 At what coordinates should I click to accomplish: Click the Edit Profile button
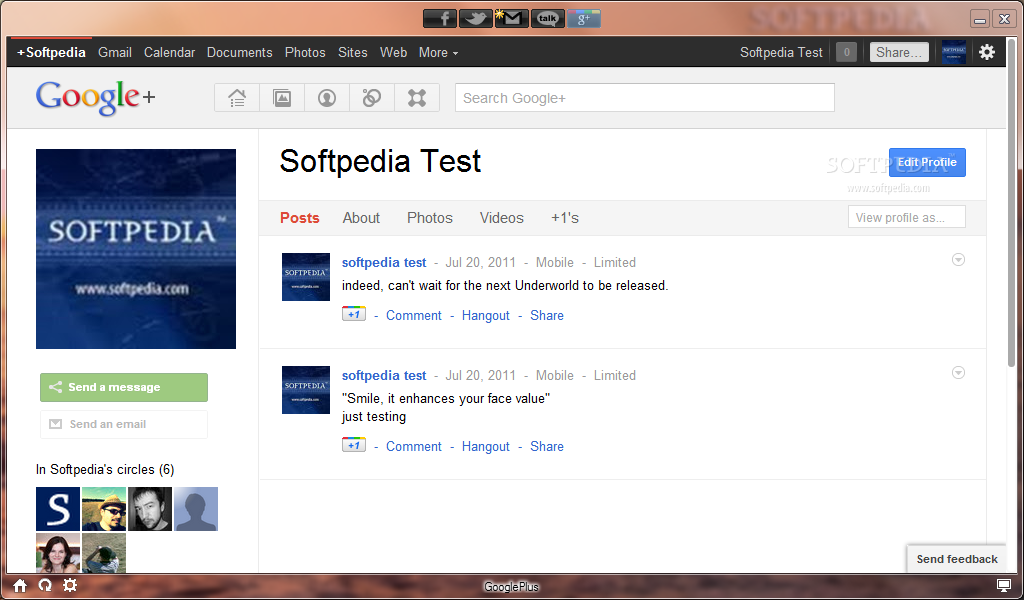pos(927,163)
